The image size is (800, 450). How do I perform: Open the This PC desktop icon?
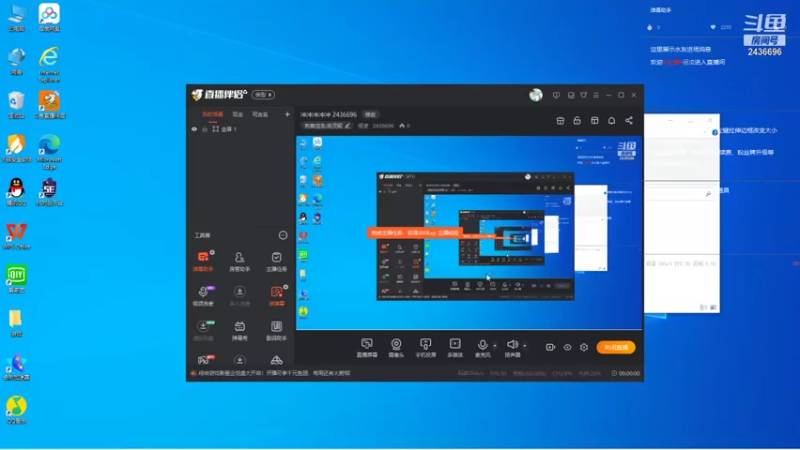coord(16,18)
